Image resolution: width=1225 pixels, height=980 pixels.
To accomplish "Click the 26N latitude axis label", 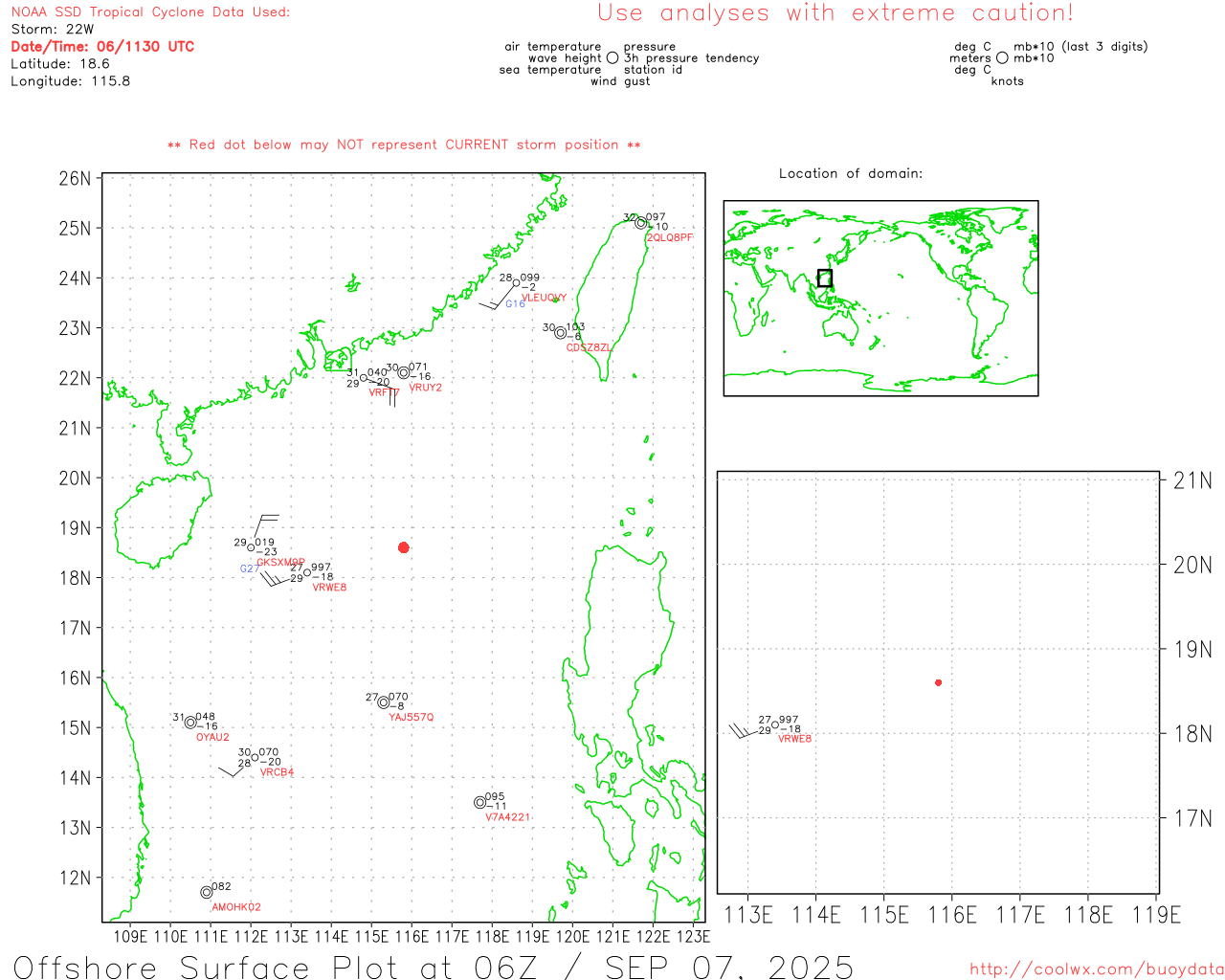I will pyautogui.click(x=75, y=179).
